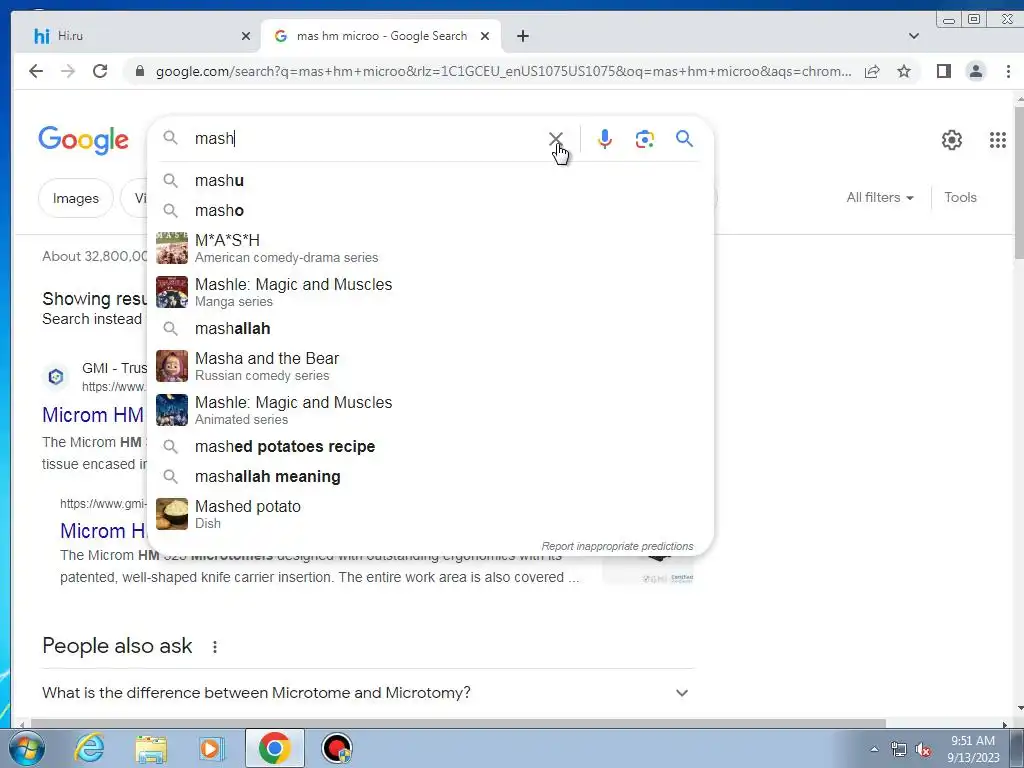Open Chrome's three-dot menu
This screenshot has width=1024, height=768.
[1008, 71]
